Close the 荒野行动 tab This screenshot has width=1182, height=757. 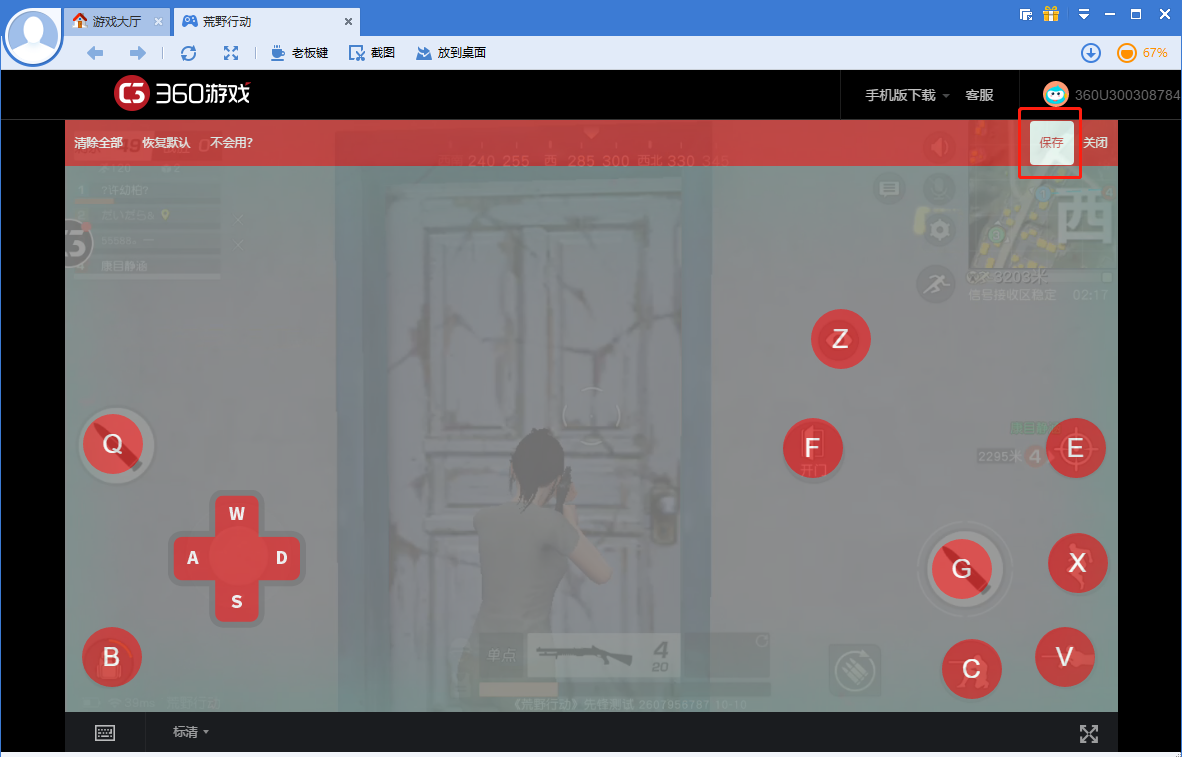348,22
